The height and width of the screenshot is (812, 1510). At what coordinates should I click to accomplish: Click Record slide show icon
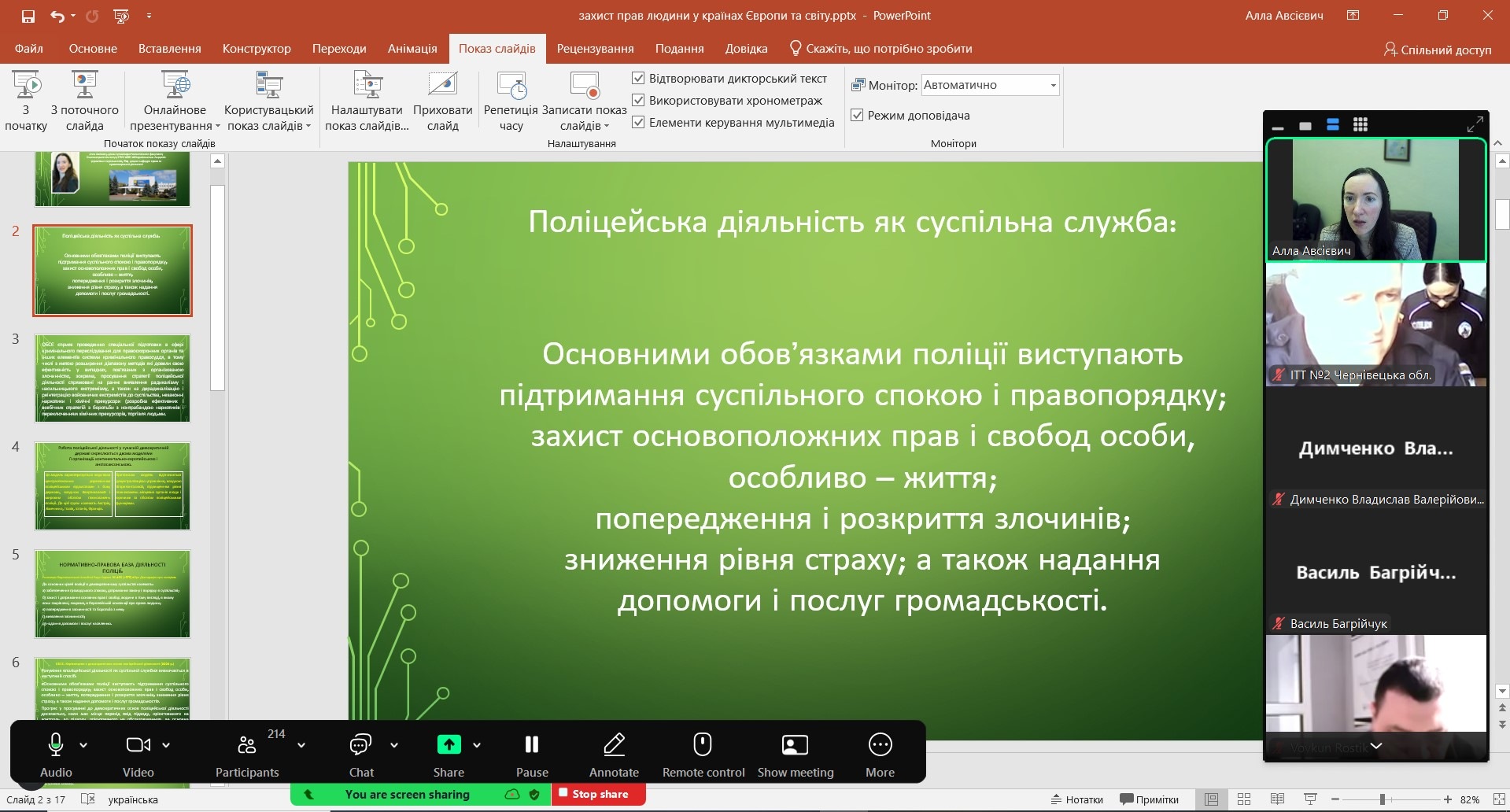point(584,85)
